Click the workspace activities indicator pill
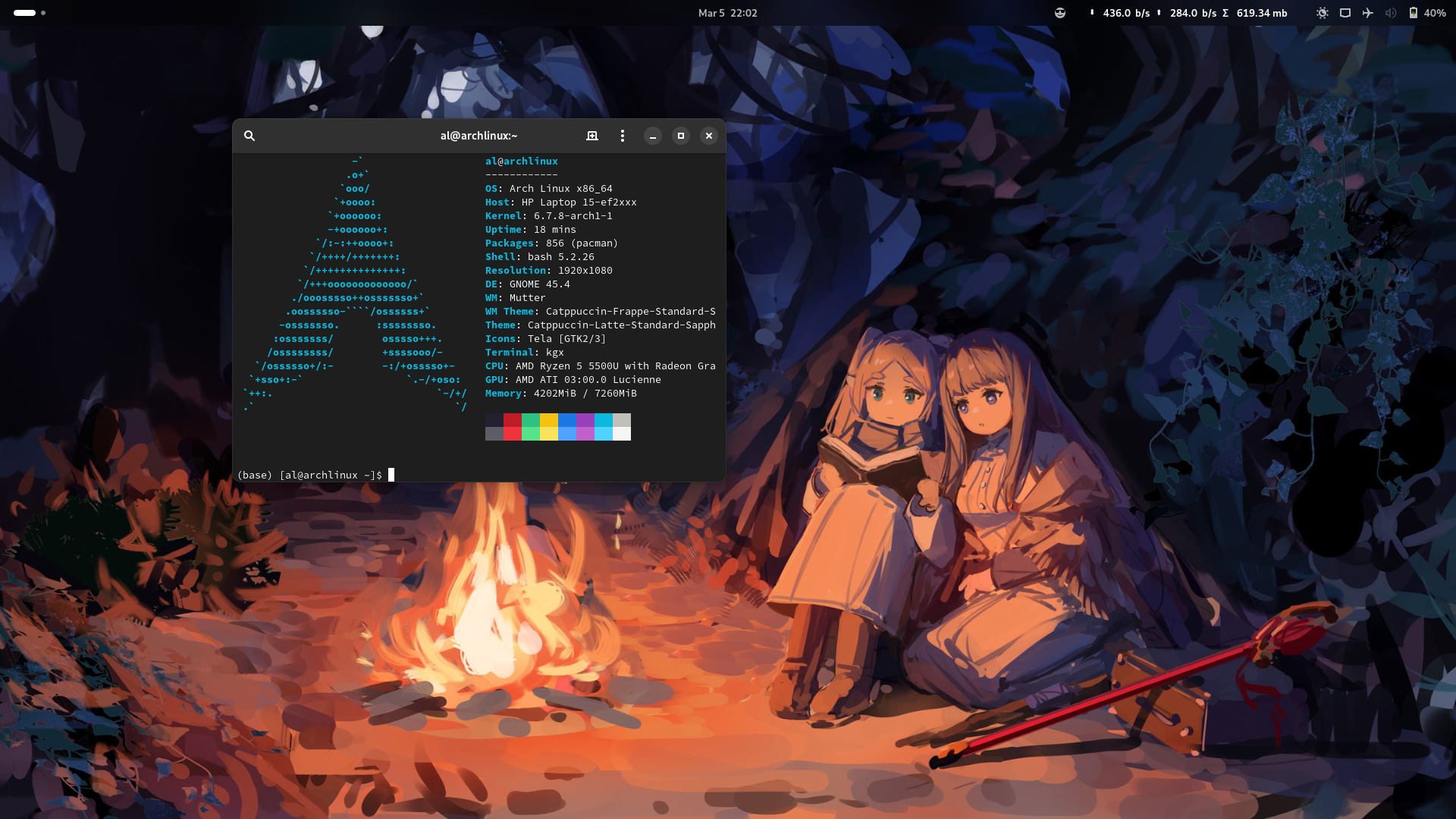Viewport: 1456px width, 819px height. (x=25, y=13)
